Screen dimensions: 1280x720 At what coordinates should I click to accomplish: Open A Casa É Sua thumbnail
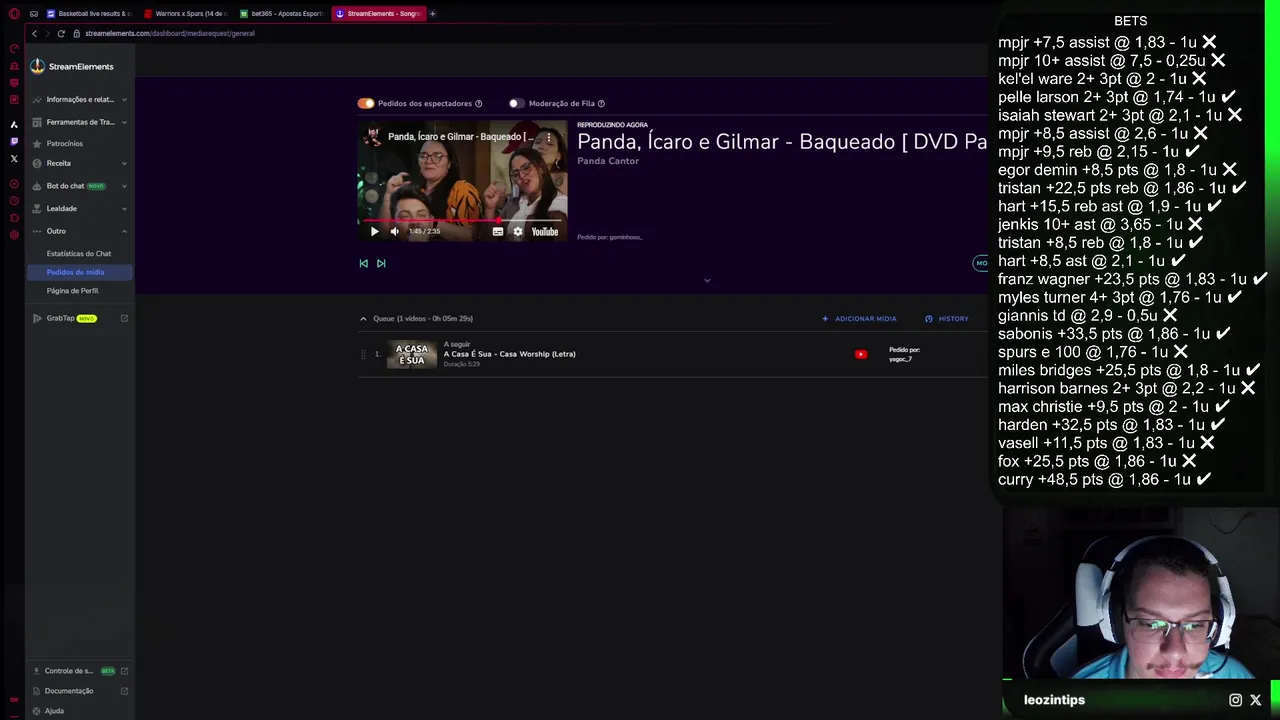[412, 354]
